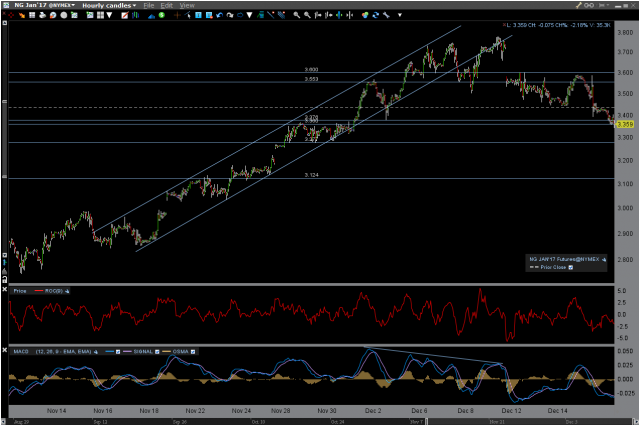Open chart settings wrench in toolbar
The width and height of the screenshot is (640, 426).
tap(386, 15)
